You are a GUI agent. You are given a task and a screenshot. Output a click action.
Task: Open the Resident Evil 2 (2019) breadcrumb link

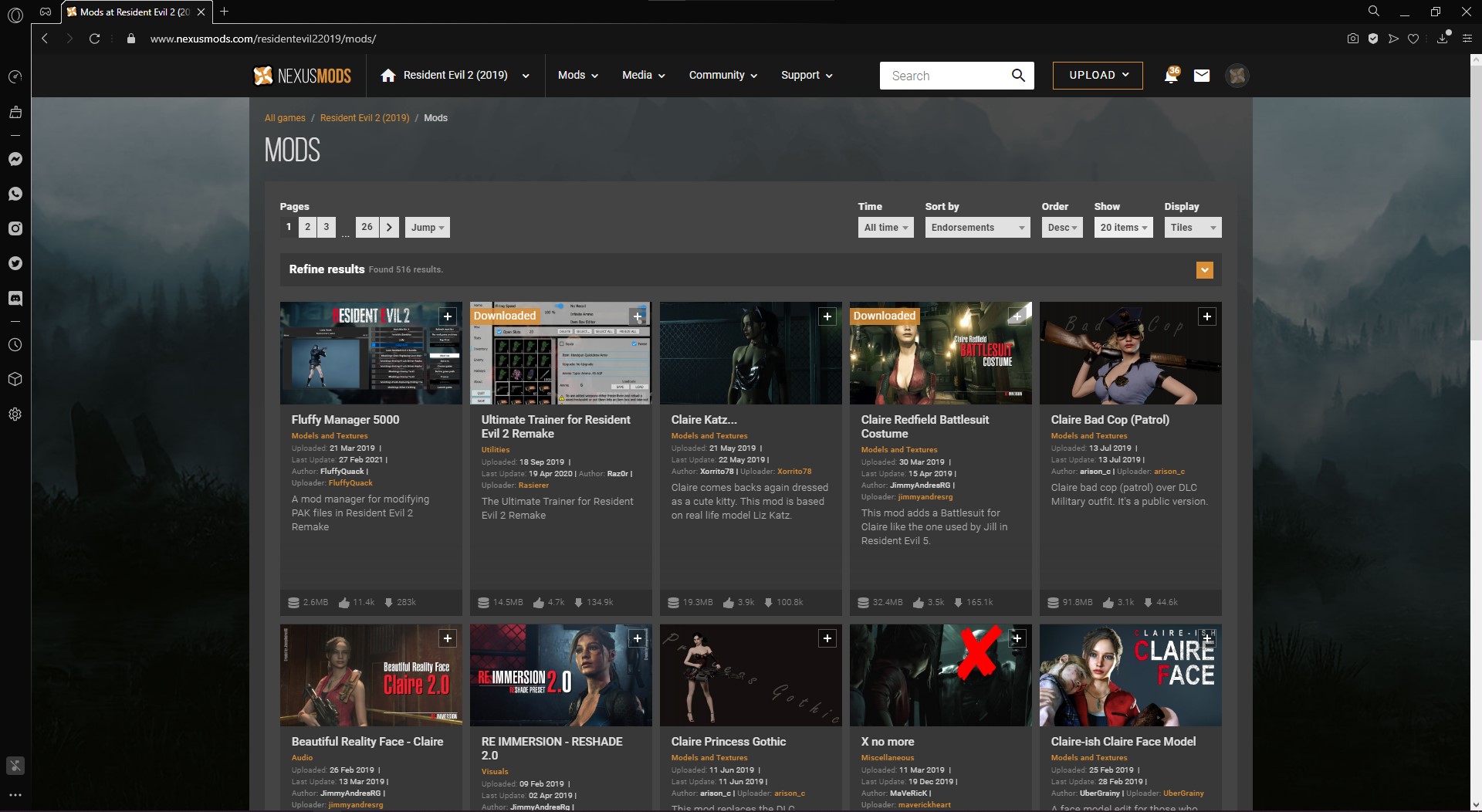click(x=364, y=118)
